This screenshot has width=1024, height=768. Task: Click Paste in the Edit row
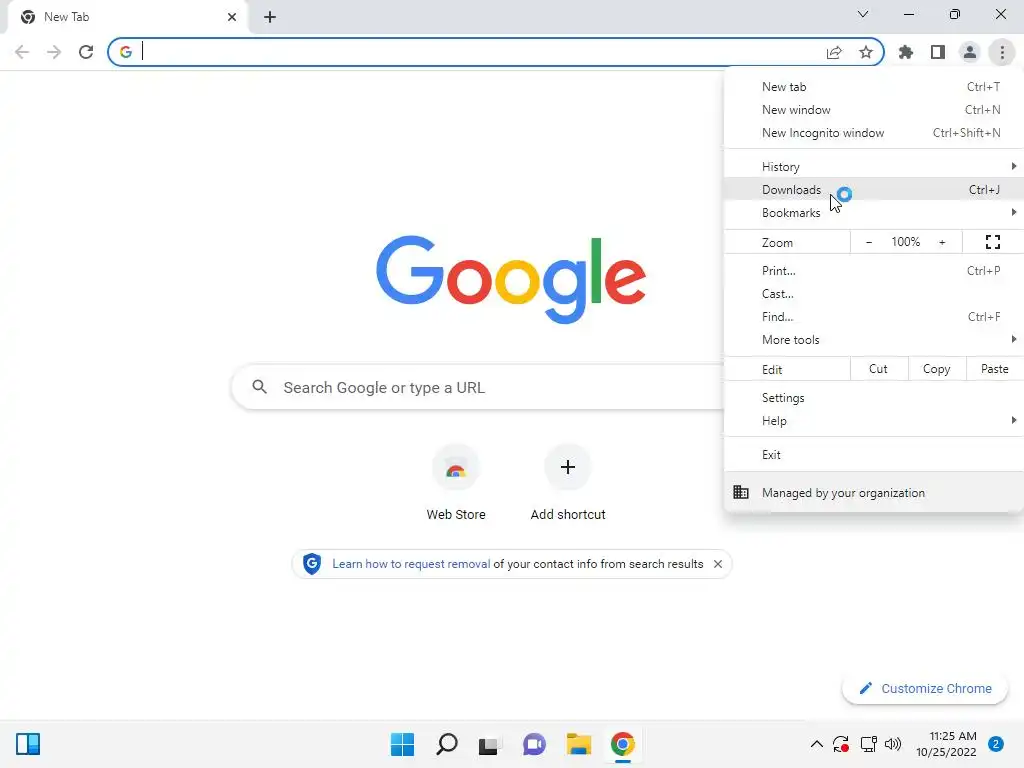pos(994,369)
